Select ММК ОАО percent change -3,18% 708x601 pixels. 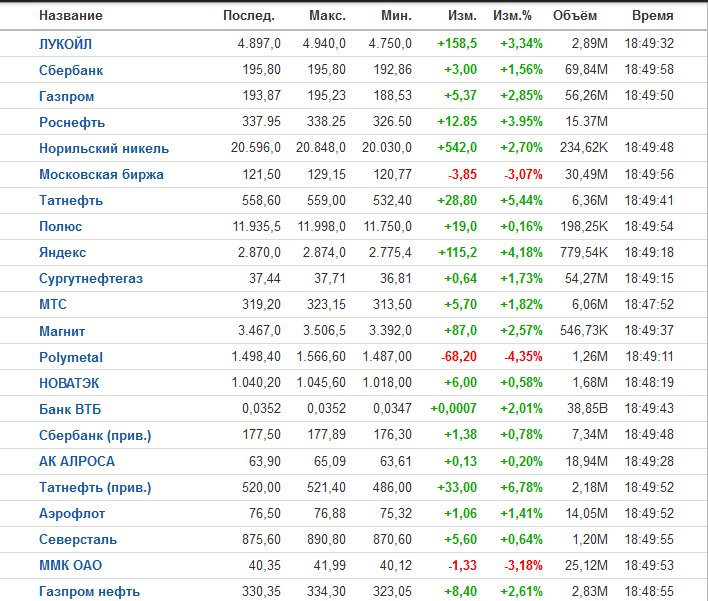point(523,565)
